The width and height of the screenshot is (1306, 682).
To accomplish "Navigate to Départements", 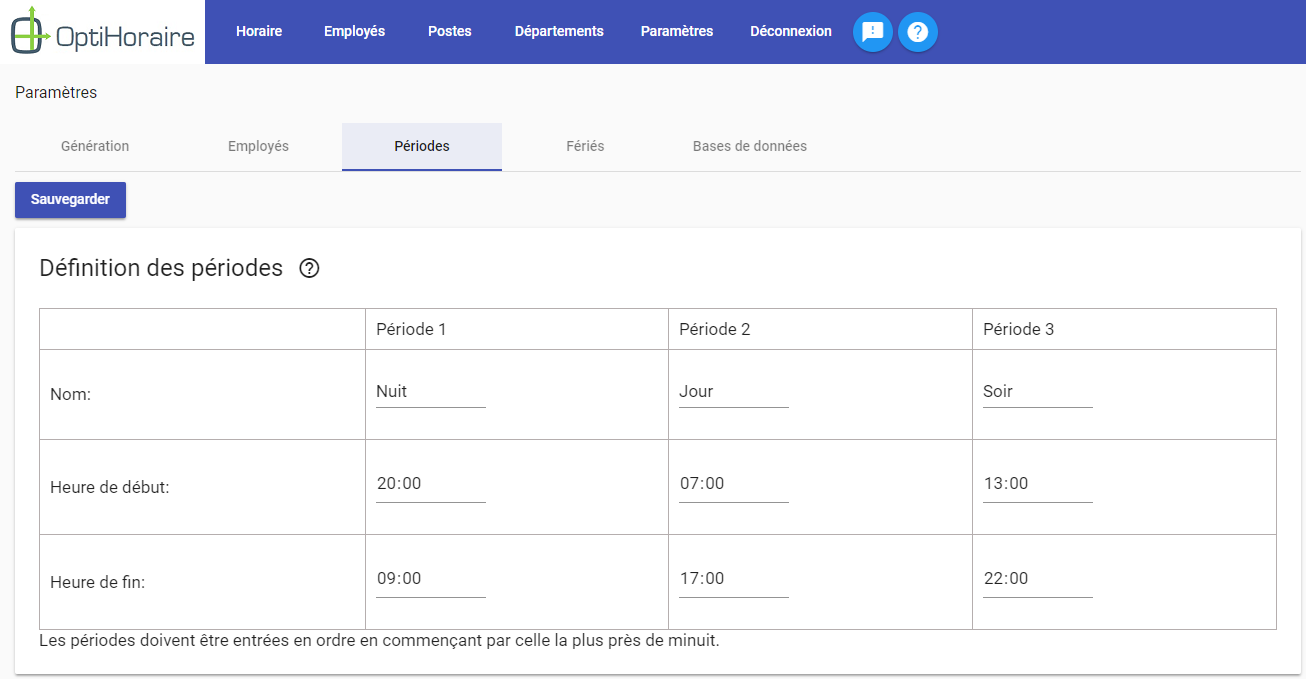I will click(x=559, y=31).
